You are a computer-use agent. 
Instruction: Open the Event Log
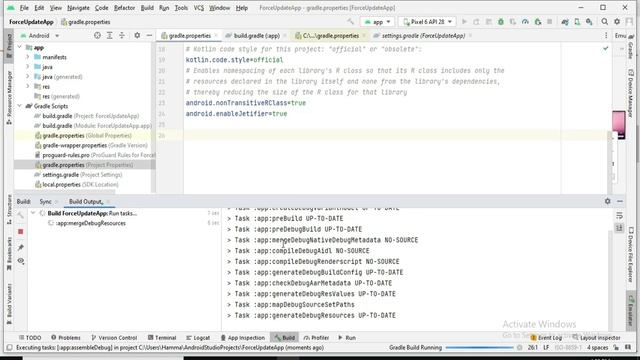[x=546, y=338]
